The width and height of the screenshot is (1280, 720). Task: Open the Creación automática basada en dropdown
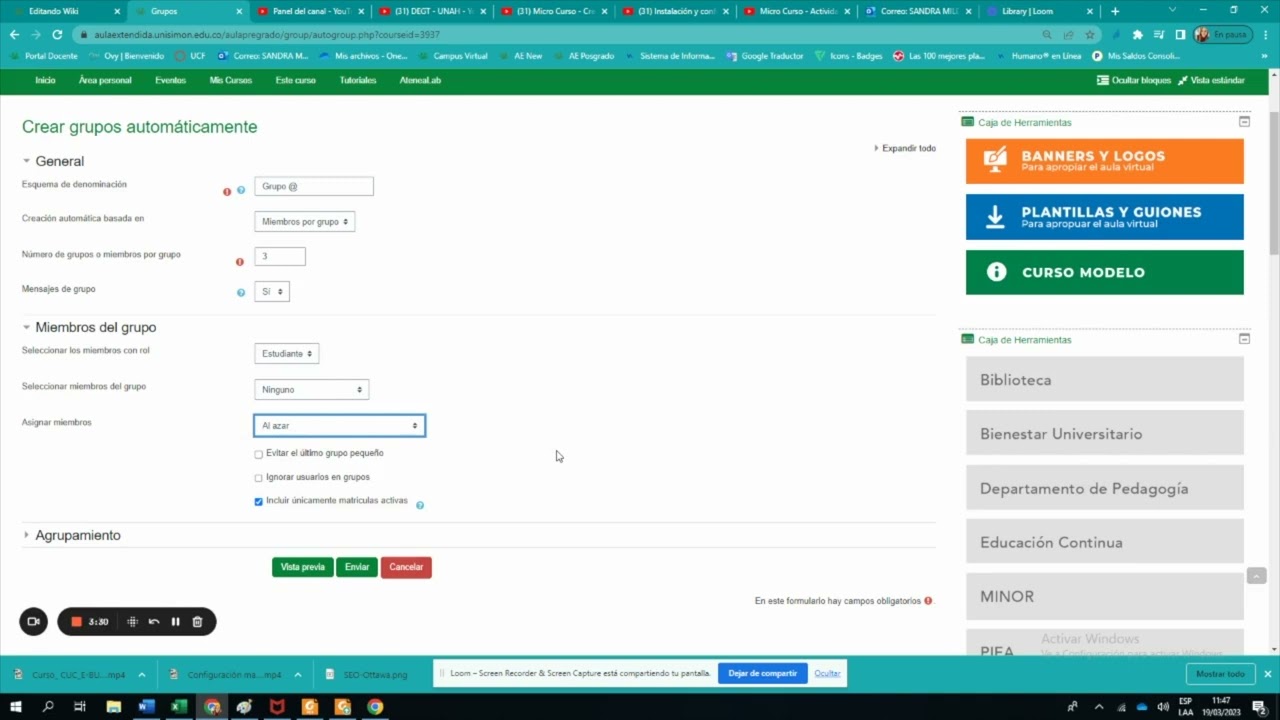[305, 222]
